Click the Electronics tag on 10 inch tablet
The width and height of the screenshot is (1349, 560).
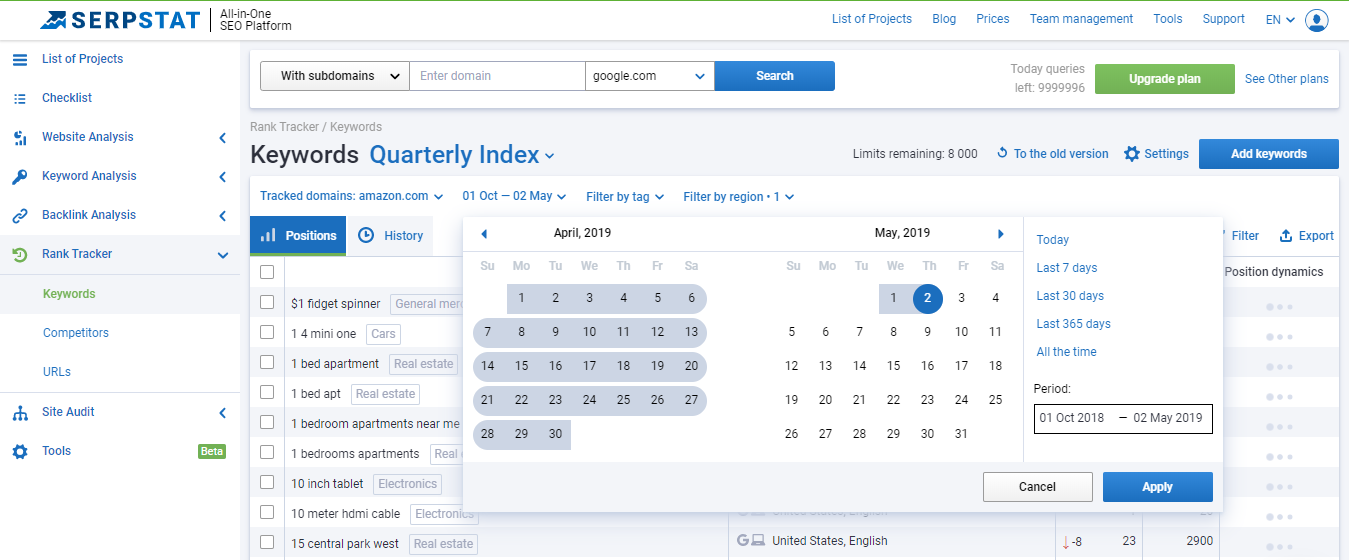[x=407, y=484]
